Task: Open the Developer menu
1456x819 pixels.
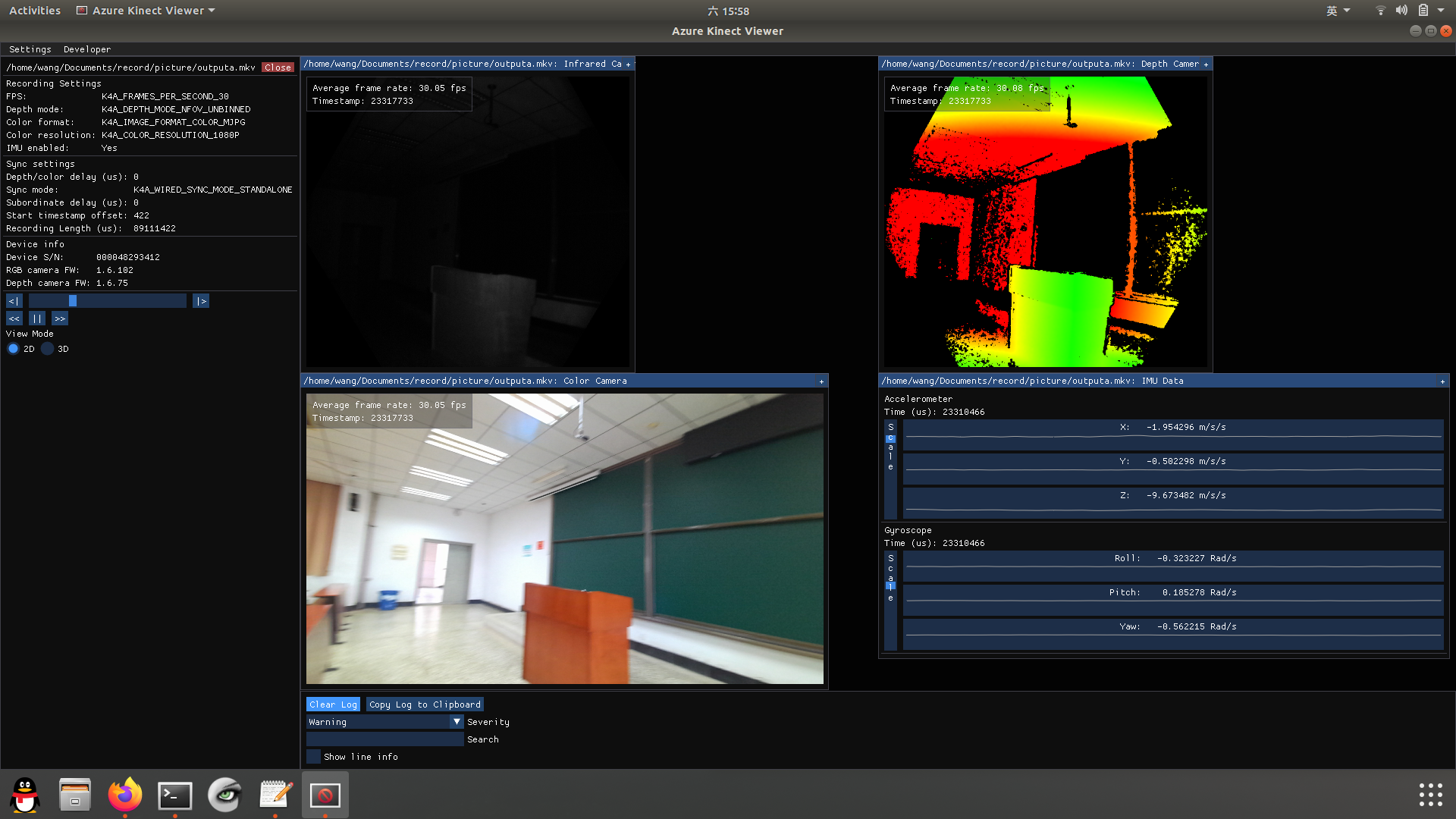Action: tap(86, 49)
